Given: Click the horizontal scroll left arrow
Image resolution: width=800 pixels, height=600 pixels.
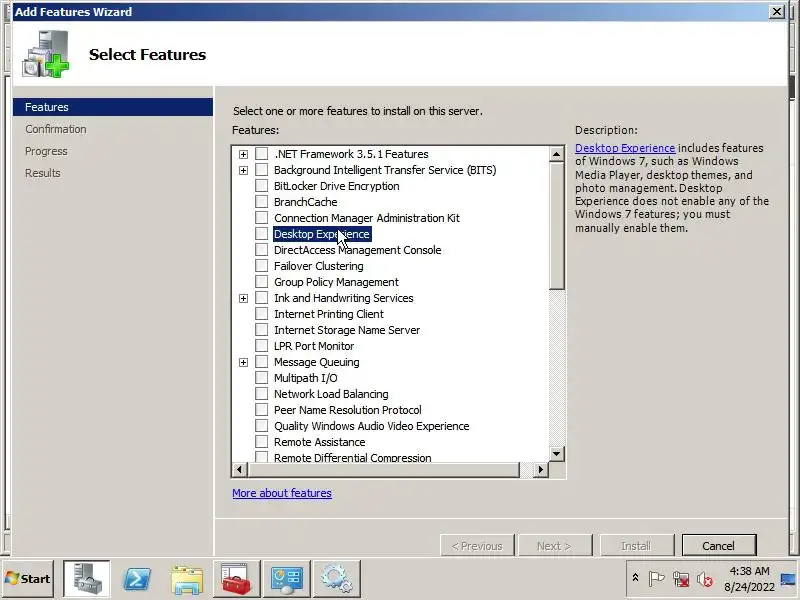Looking at the screenshot, I should [x=239, y=469].
